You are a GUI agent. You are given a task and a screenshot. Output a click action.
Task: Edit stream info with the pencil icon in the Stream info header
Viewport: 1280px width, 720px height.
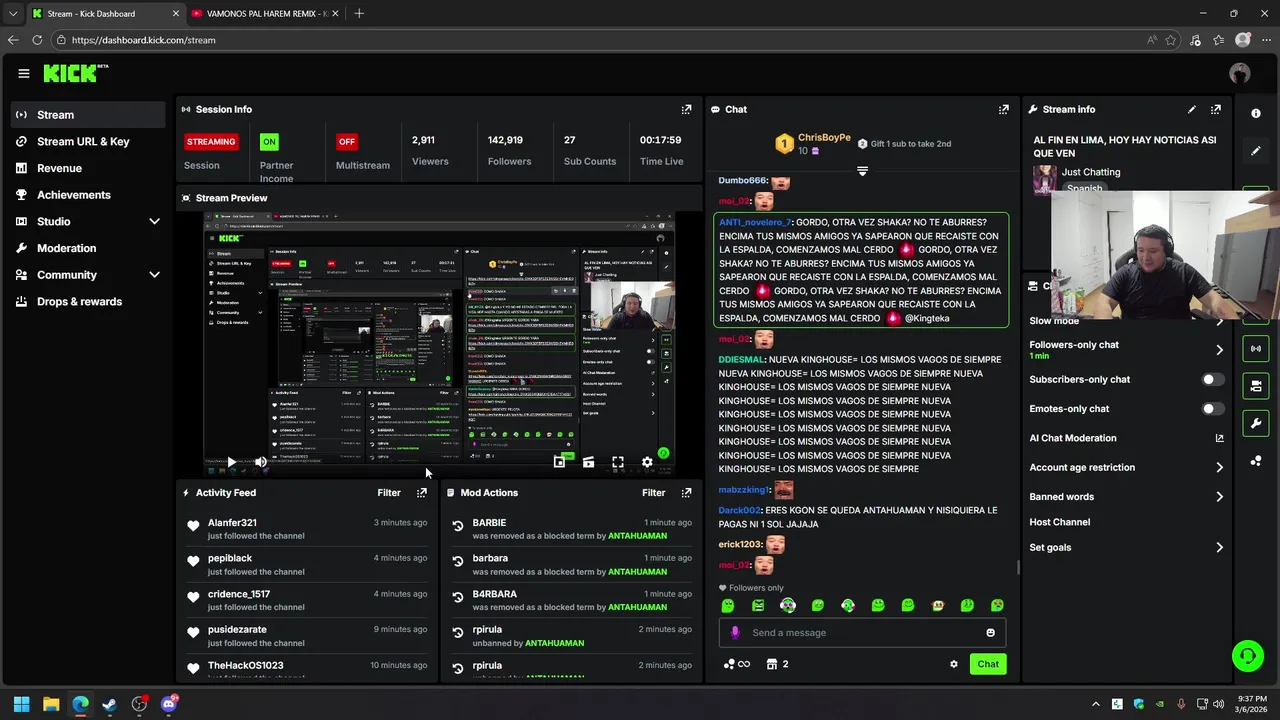1191,110
